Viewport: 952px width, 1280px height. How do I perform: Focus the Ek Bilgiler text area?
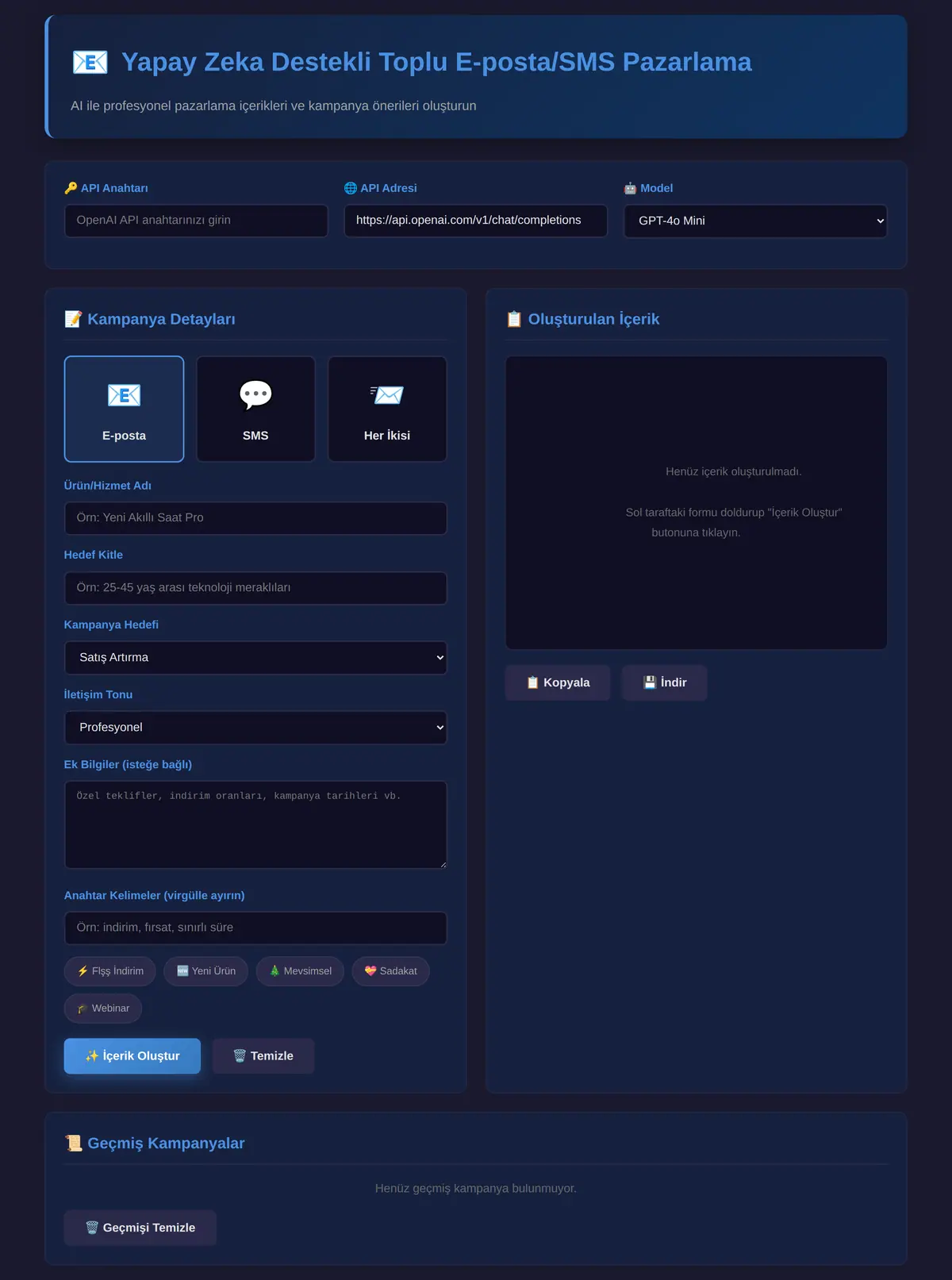tap(255, 825)
